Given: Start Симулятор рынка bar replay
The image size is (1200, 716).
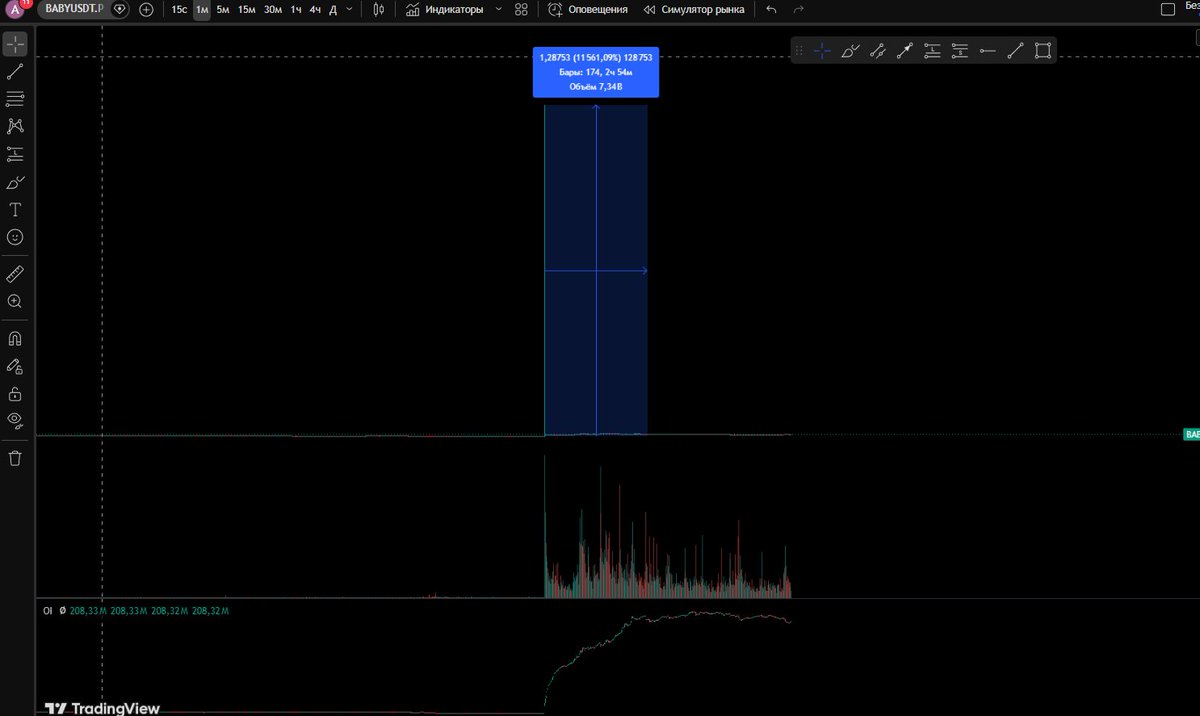Looking at the screenshot, I should (x=693, y=9).
